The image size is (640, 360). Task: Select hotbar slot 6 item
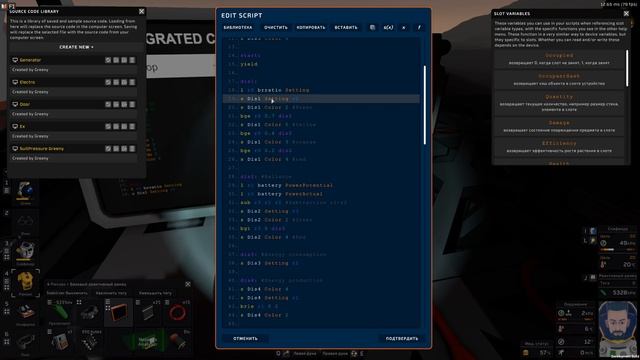[25, 341]
